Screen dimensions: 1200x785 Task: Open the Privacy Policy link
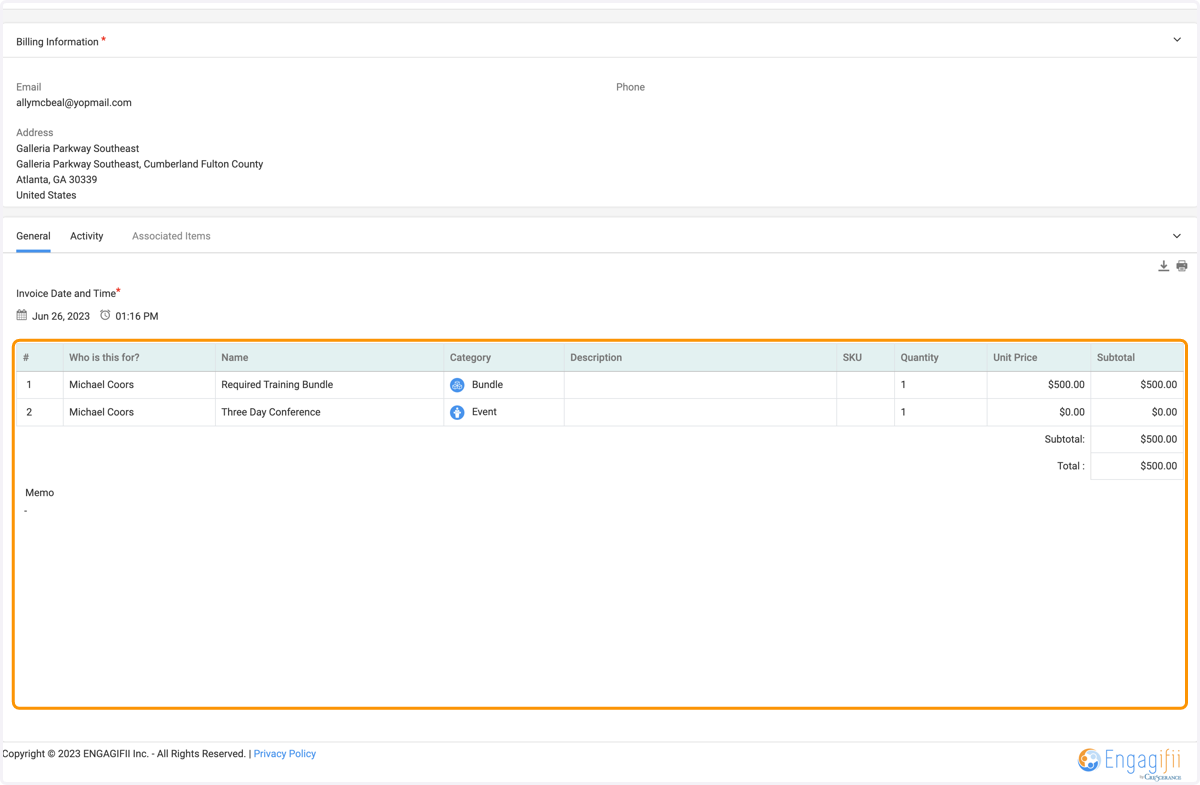285,754
